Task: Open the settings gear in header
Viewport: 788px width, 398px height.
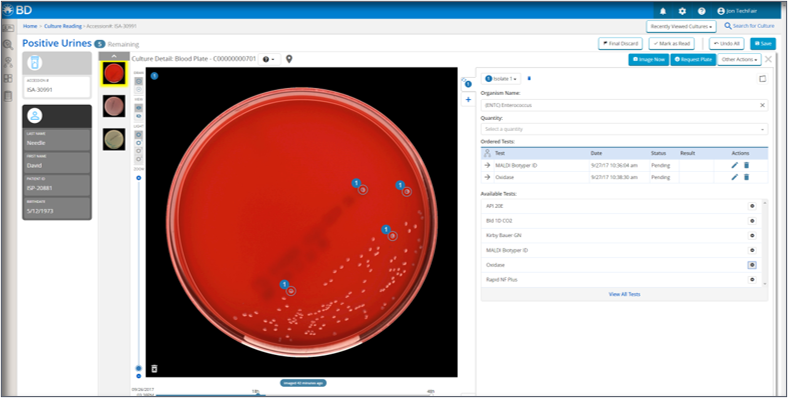Action: 682,11
